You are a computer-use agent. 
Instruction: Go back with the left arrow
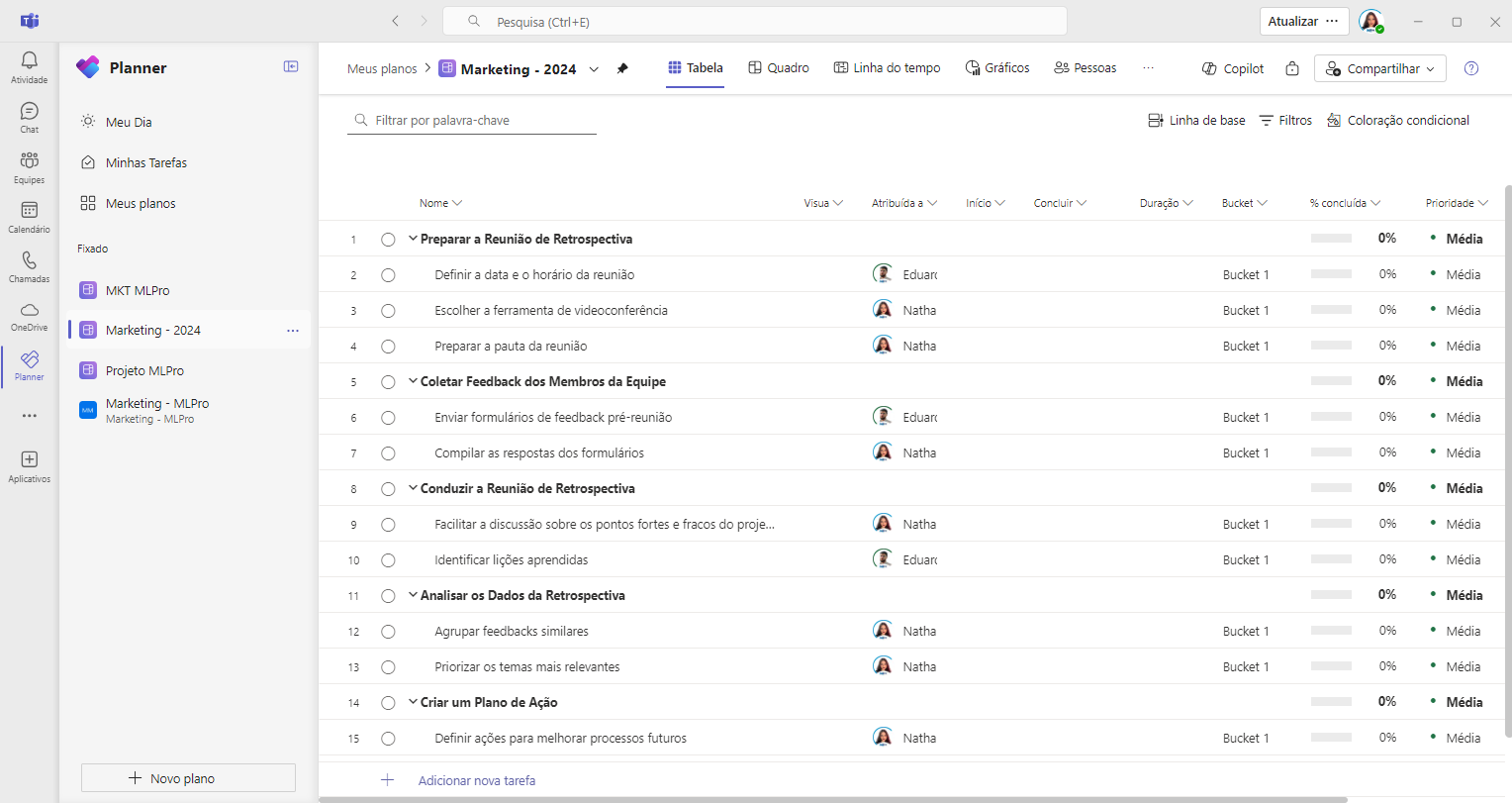point(396,21)
